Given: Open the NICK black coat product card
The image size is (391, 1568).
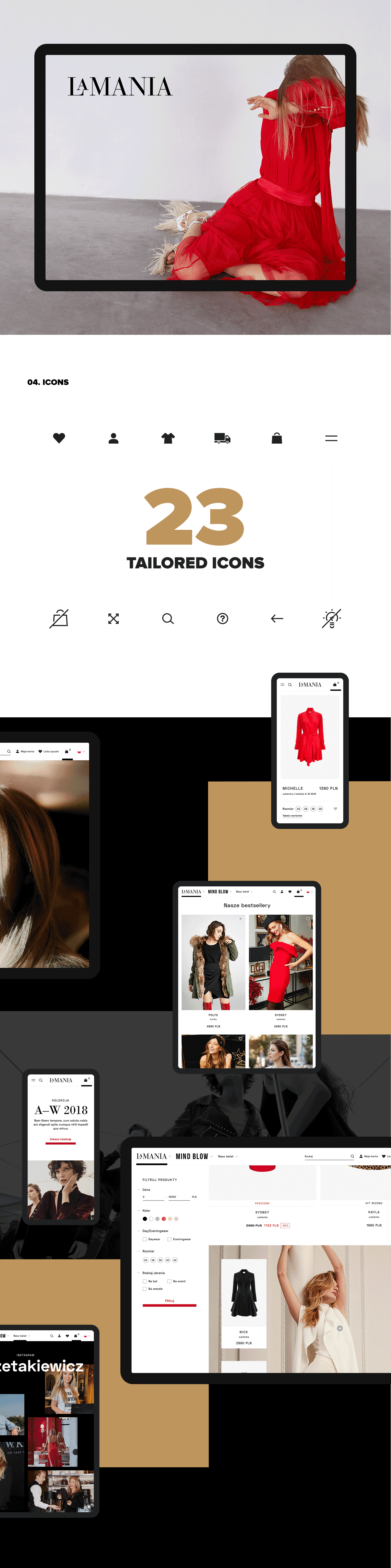Looking at the screenshot, I should [244, 1303].
